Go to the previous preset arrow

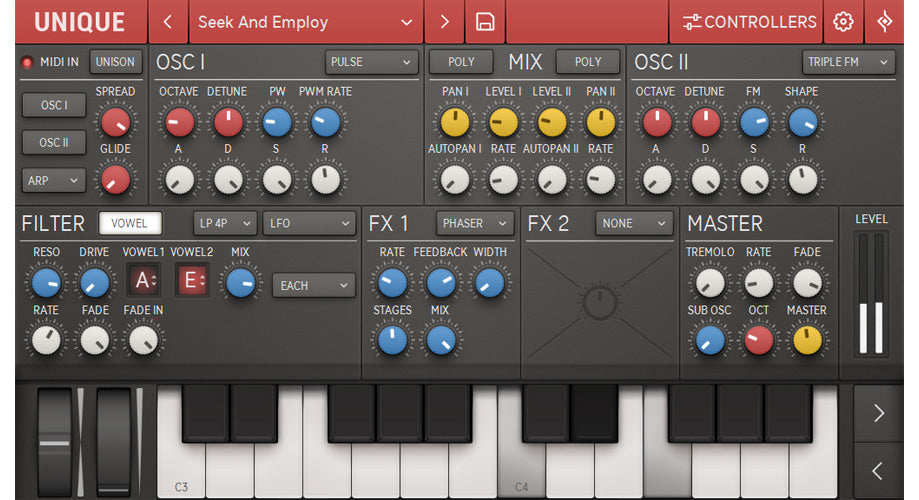(x=168, y=22)
